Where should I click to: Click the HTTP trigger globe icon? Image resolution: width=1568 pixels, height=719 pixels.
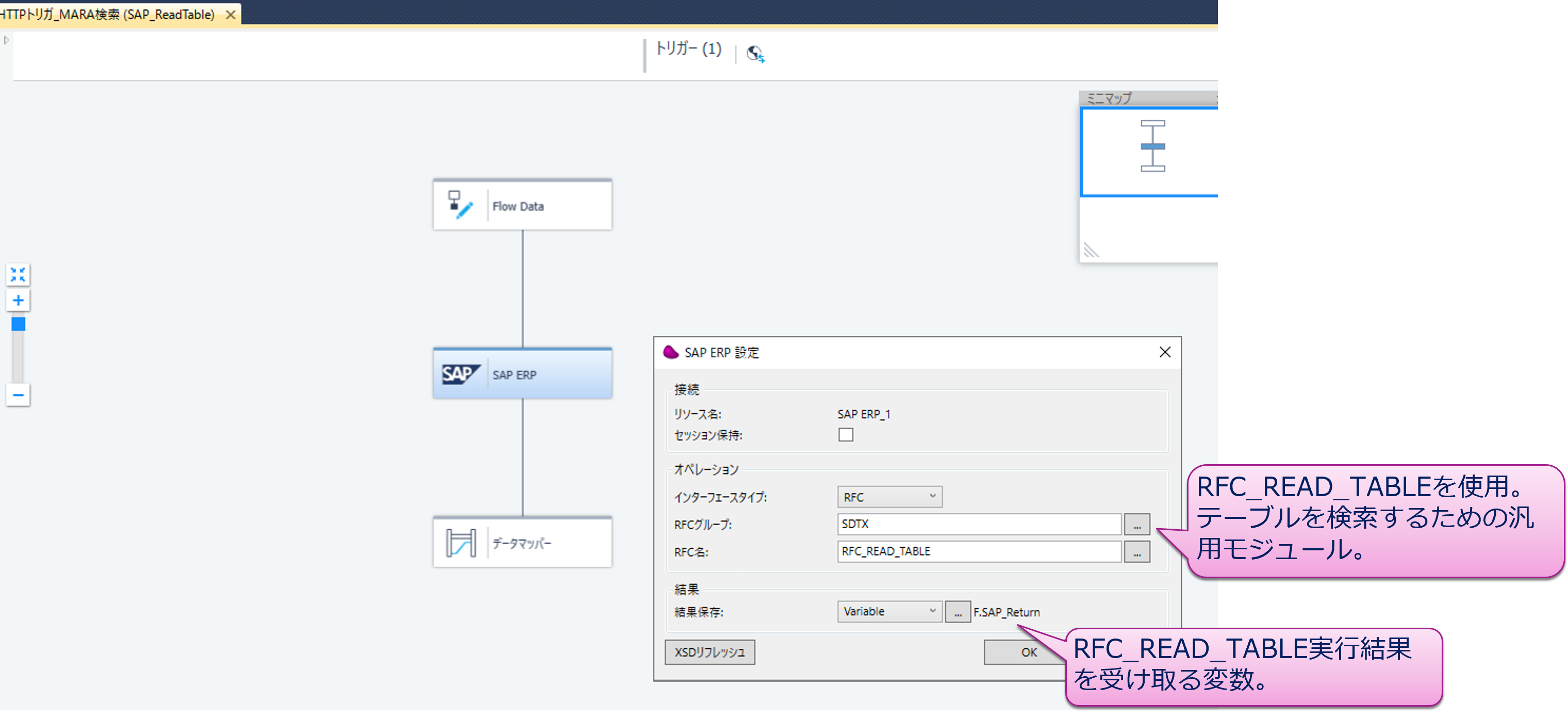point(755,54)
